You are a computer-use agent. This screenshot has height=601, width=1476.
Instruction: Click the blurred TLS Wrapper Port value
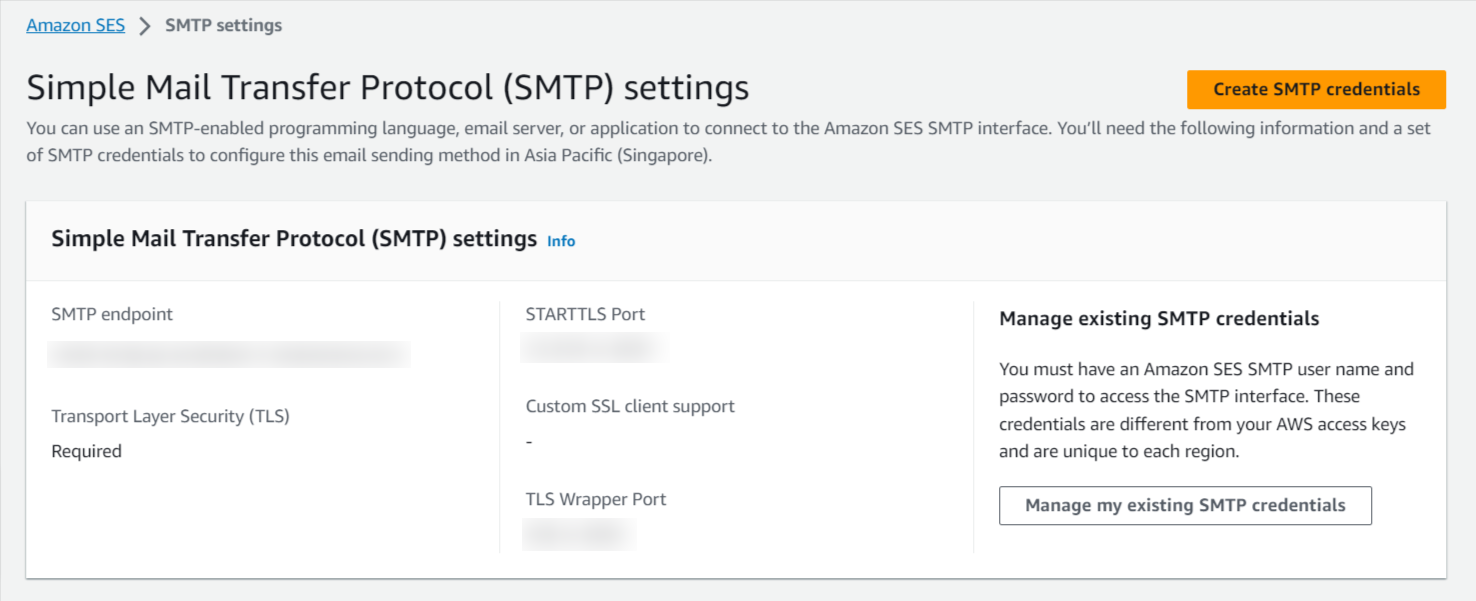click(x=580, y=534)
